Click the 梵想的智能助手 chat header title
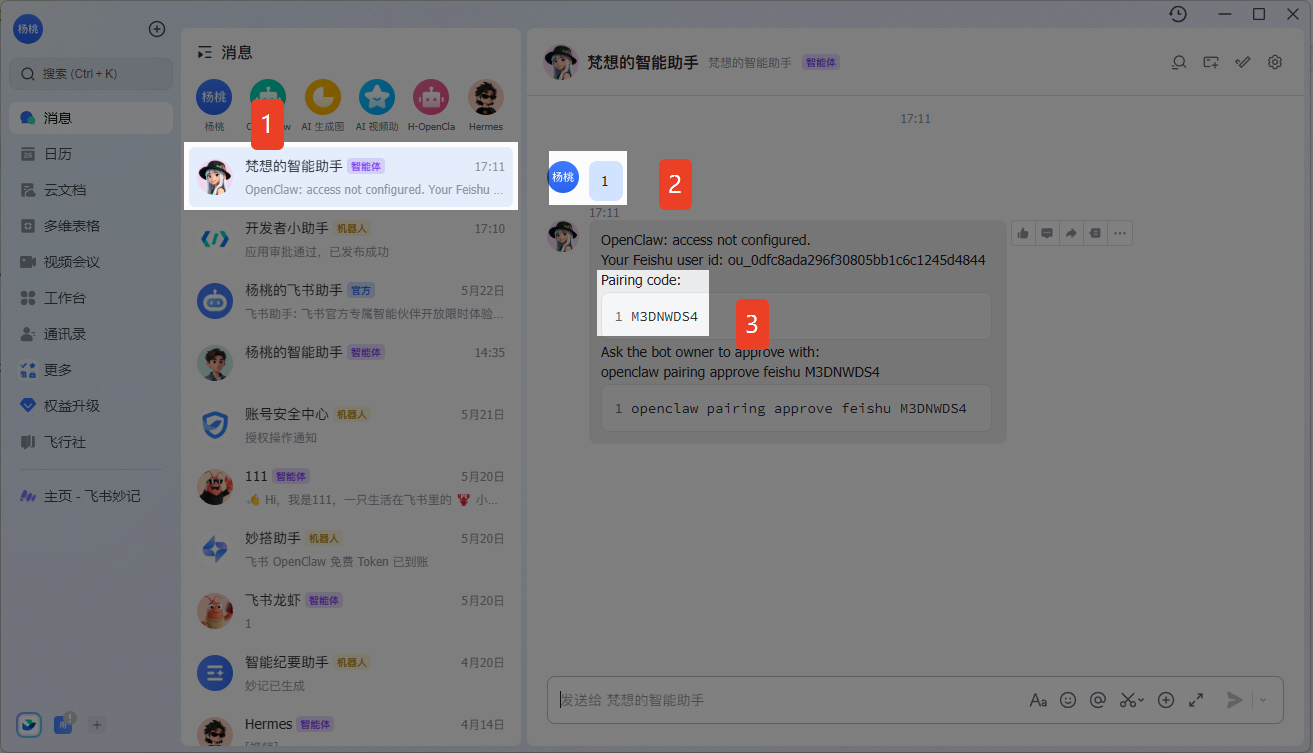The width and height of the screenshot is (1313, 753). tap(643, 62)
